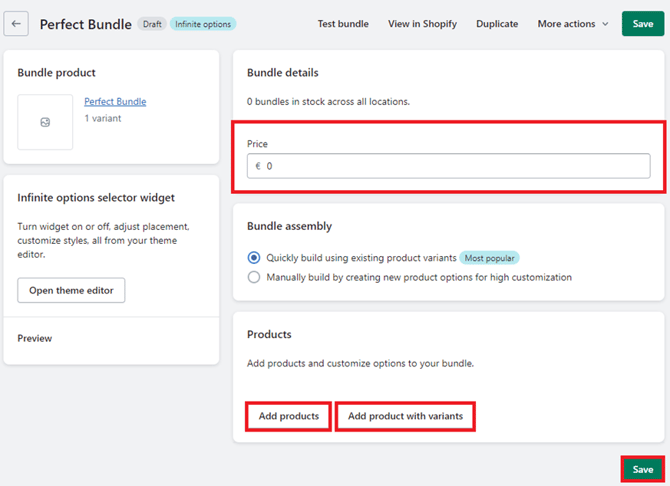
Task: Click the Preview section label
Action: coord(35,338)
